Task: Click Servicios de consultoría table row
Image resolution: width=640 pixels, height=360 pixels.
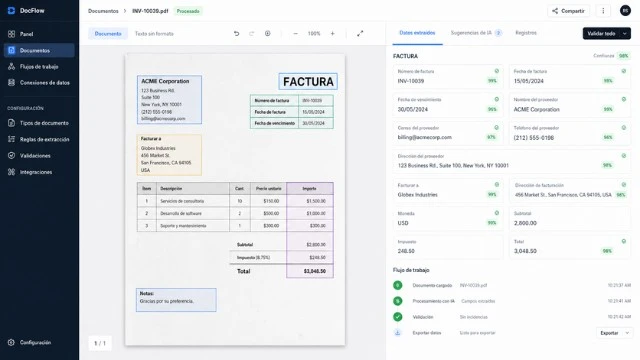Action: [235, 201]
